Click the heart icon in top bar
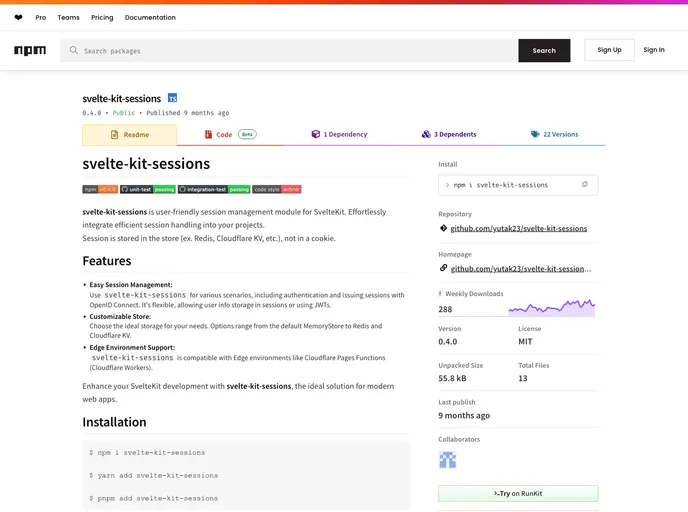Viewport: 688px width, 512px height. tap(18, 18)
